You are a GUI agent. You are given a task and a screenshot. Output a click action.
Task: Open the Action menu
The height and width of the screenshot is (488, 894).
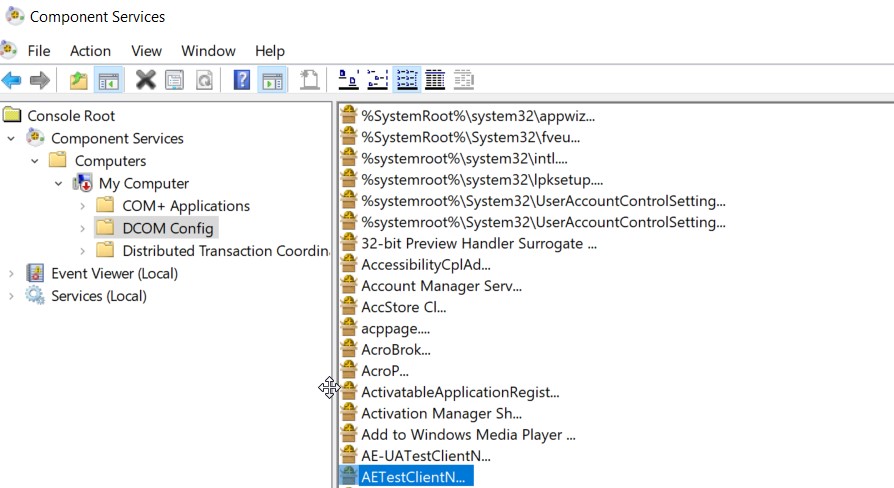90,51
